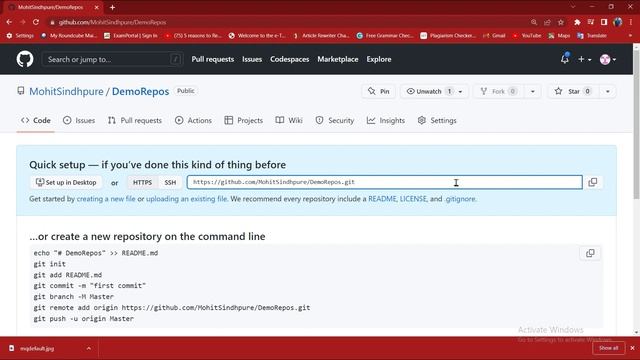This screenshot has width=640, height=360.
Task: Open the YouTube bookmark
Action: [527, 36]
